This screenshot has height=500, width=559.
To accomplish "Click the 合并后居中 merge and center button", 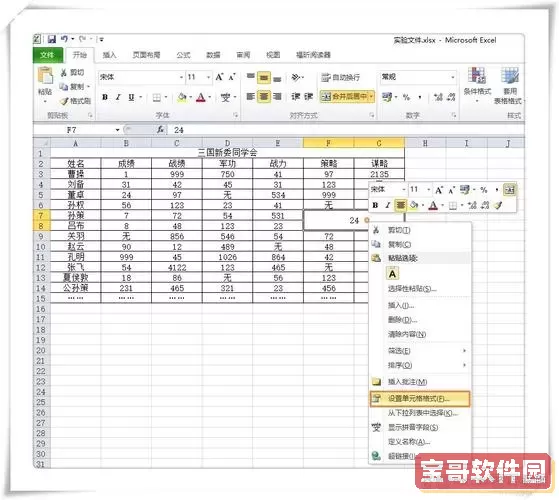I will point(344,97).
